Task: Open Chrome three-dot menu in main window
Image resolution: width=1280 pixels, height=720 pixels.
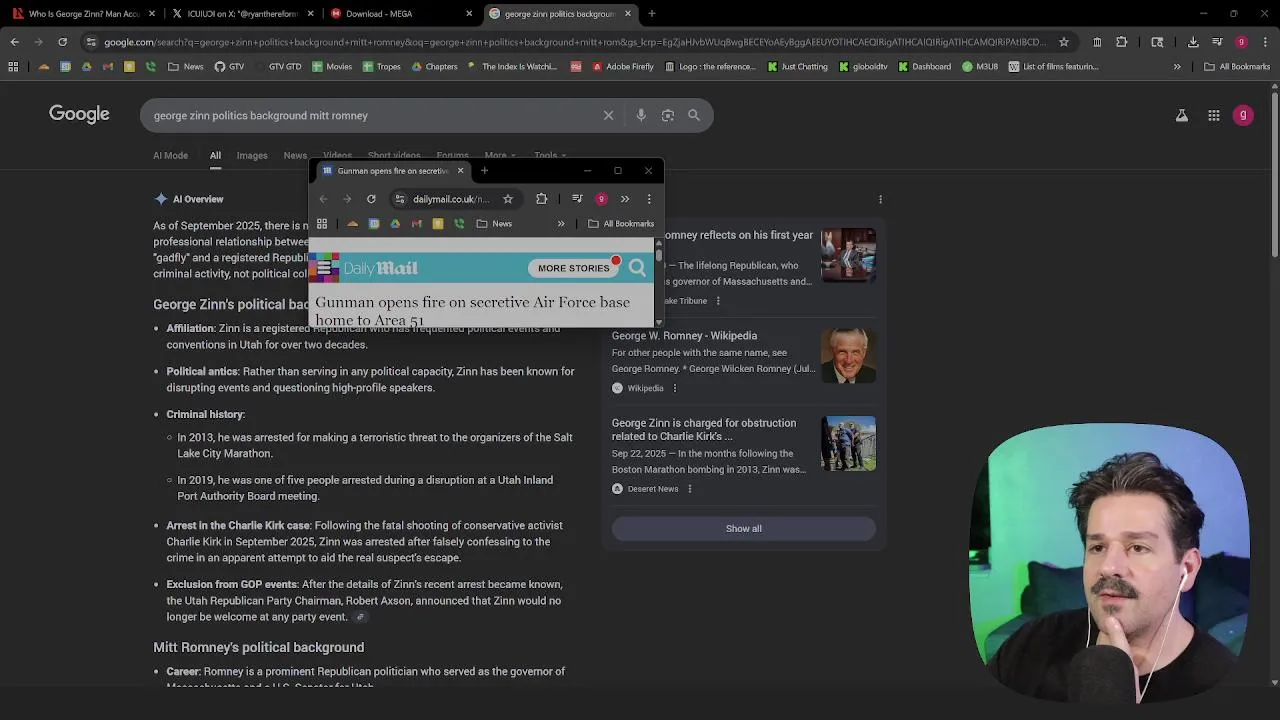Action: (x=1264, y=42)
